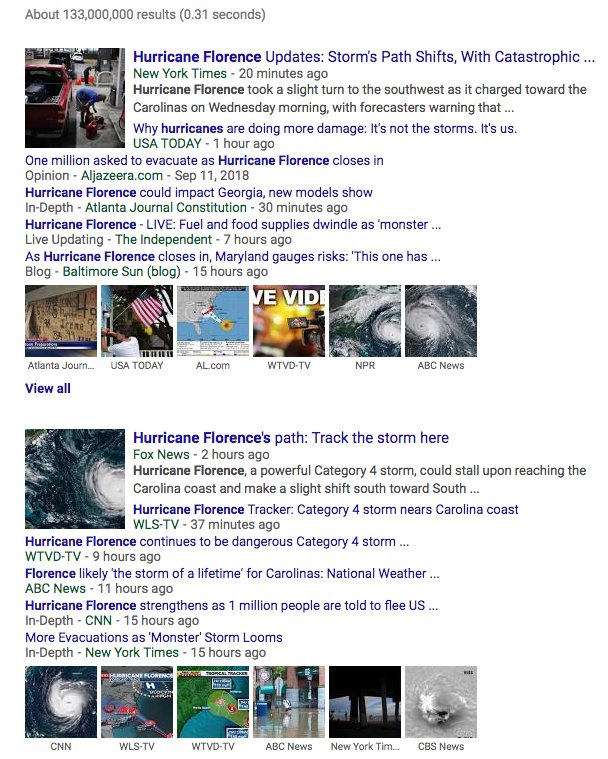Click the 'Atlanta Journal Constitution - 30 minutes ago' source
This screenshot has width=608, height=759.
pyautogui.click(x=186, y=207)
